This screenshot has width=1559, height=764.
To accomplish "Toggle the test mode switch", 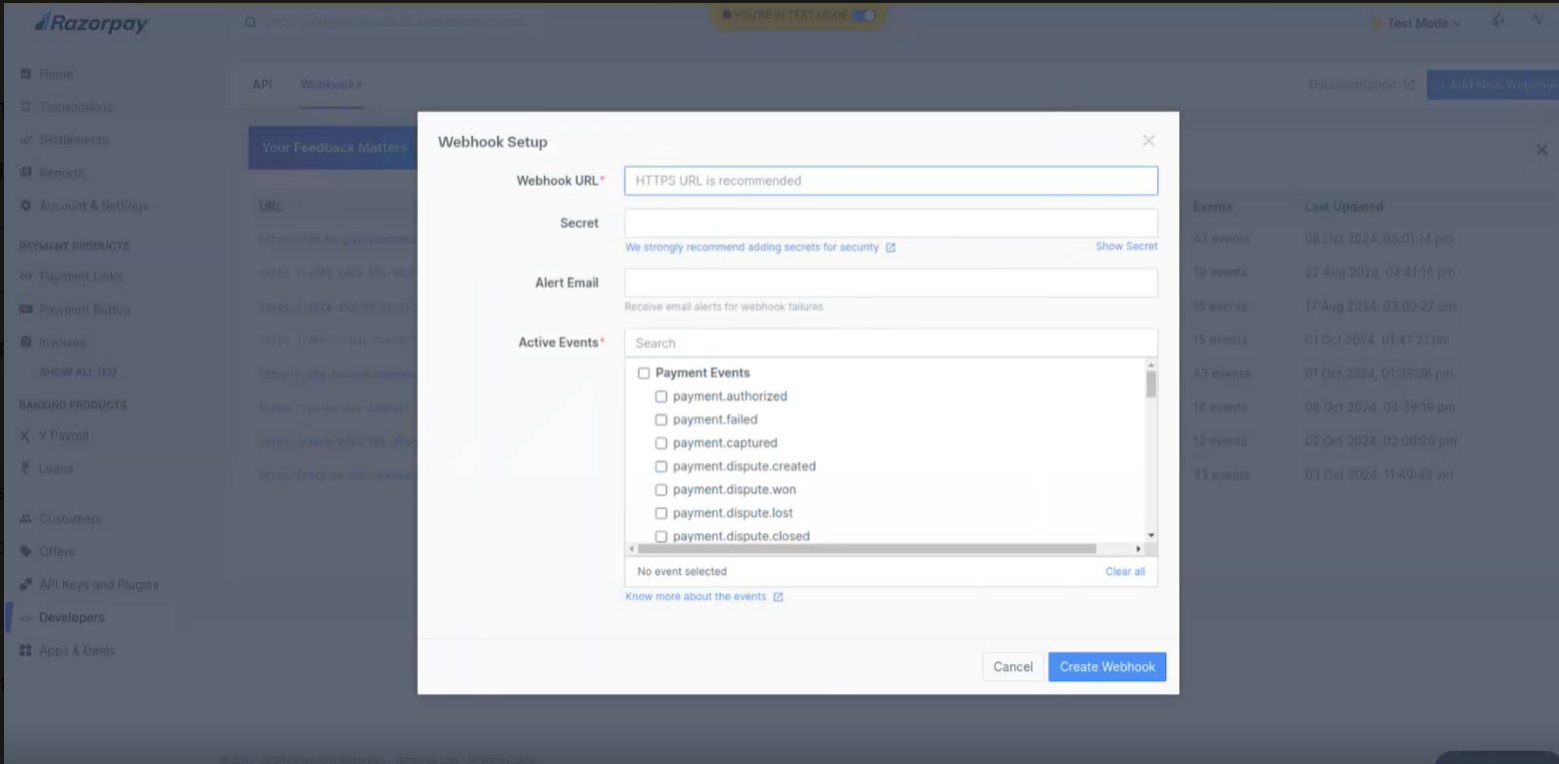I will pos(863,15).
